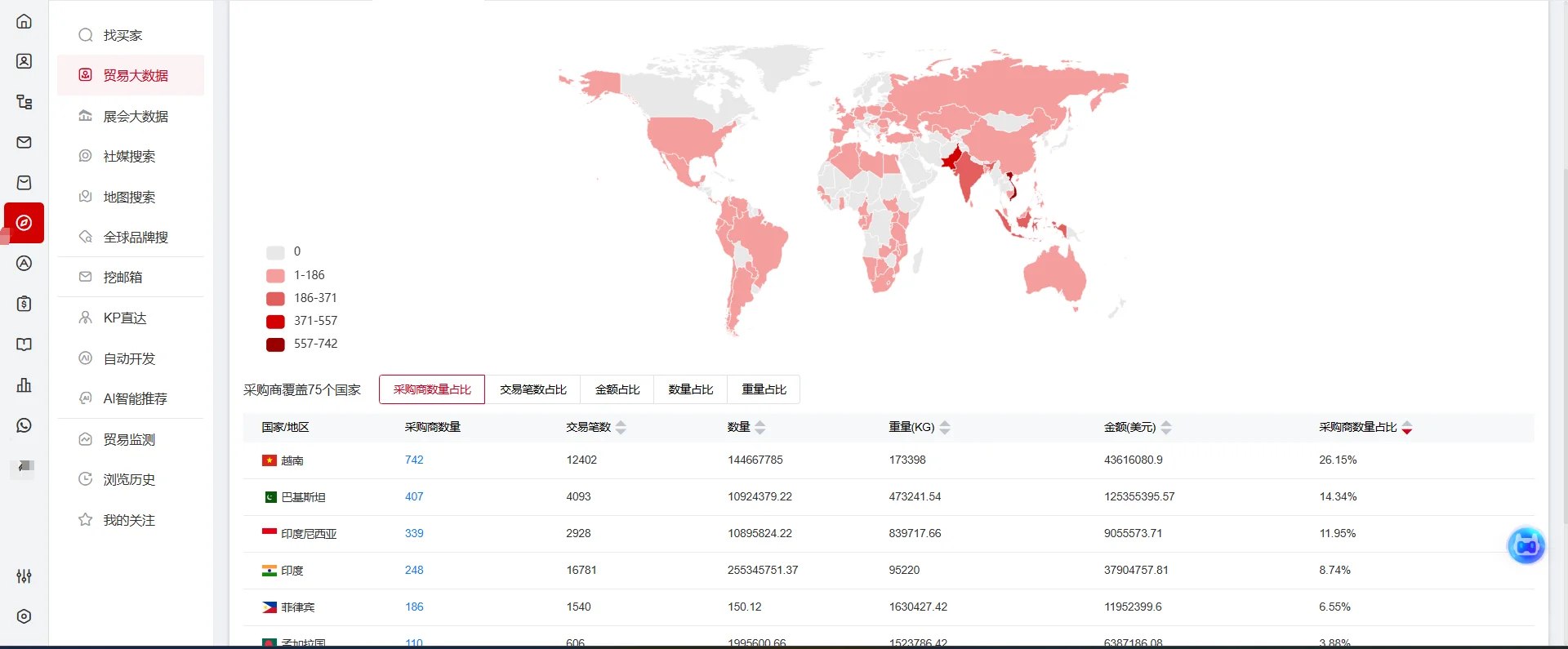
Task: Click the 557-742 legend color swatch
Action: pyautogui.click(x=275, y=345)
